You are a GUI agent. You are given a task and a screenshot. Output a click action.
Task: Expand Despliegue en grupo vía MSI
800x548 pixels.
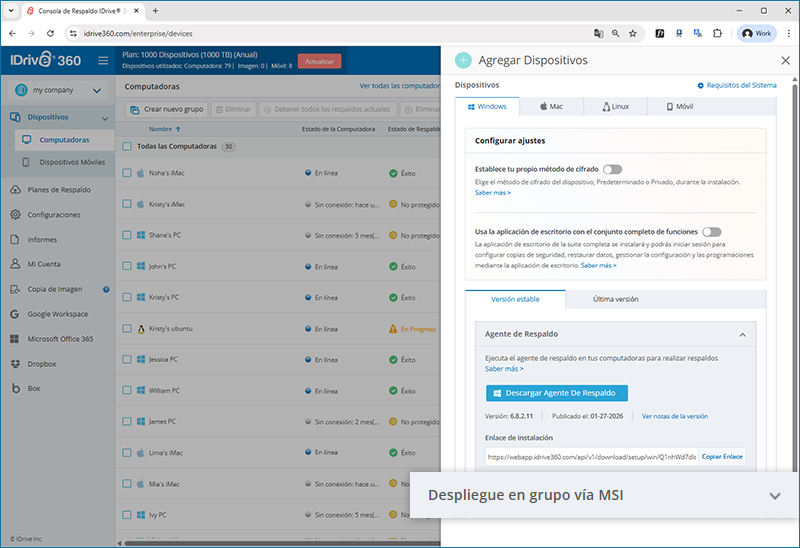[x=774, y=495]
